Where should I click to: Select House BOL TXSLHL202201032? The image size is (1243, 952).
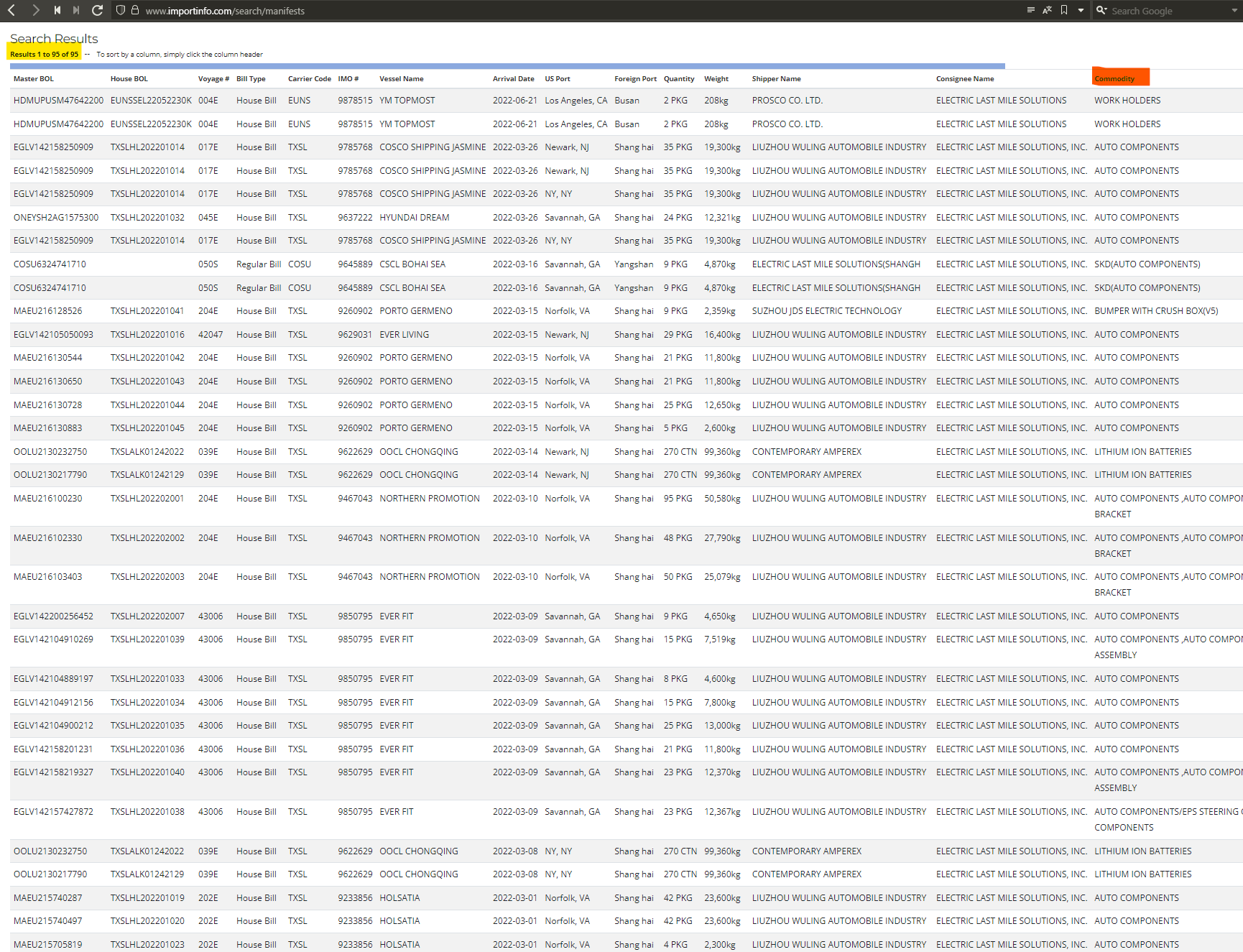point(147,218)
